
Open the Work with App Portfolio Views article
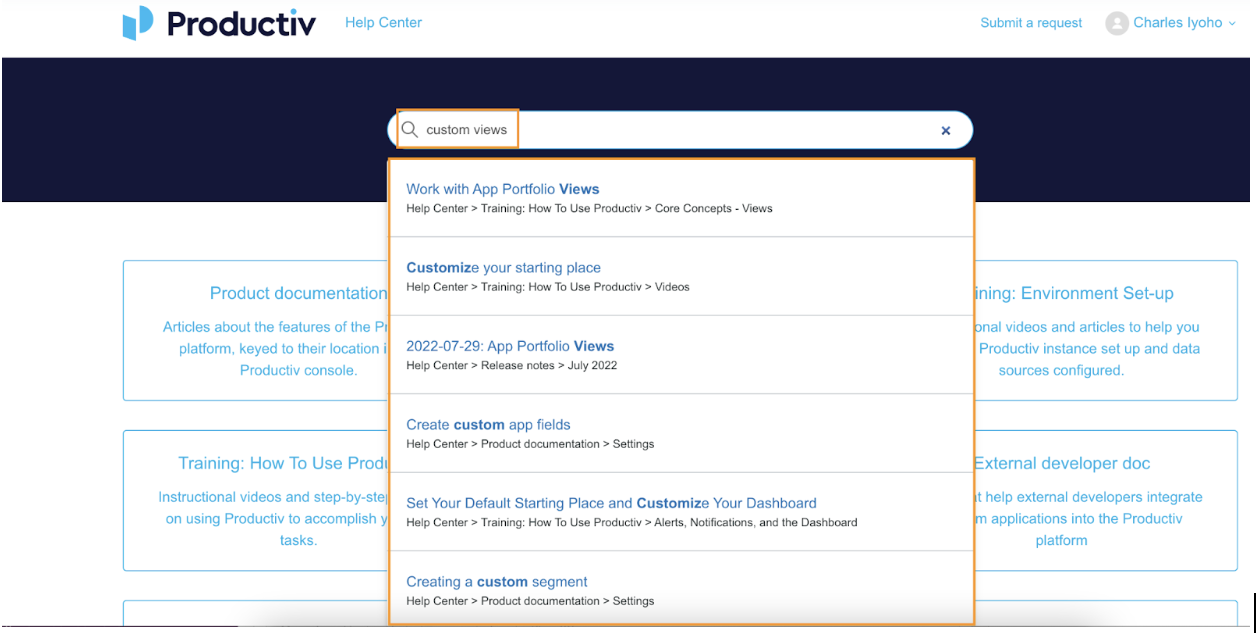coord(502,189)
